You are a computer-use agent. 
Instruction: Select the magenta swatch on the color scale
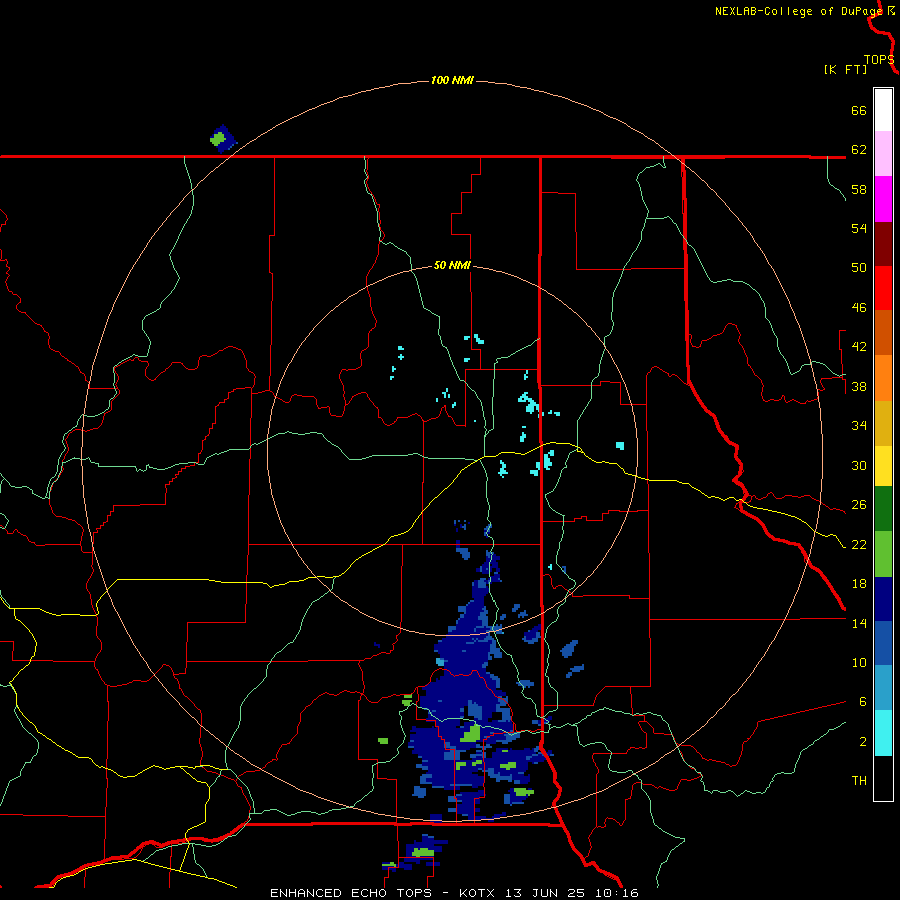tap(883, 199)
